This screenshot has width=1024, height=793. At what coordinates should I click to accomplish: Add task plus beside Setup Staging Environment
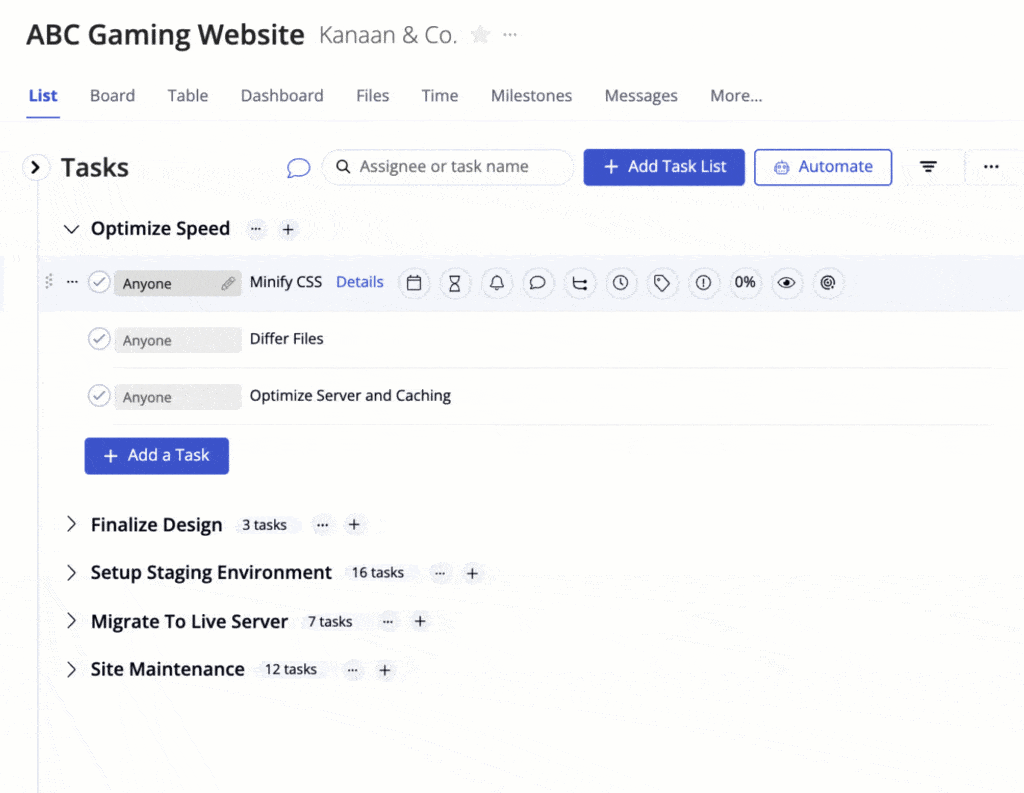click(472, 574)
